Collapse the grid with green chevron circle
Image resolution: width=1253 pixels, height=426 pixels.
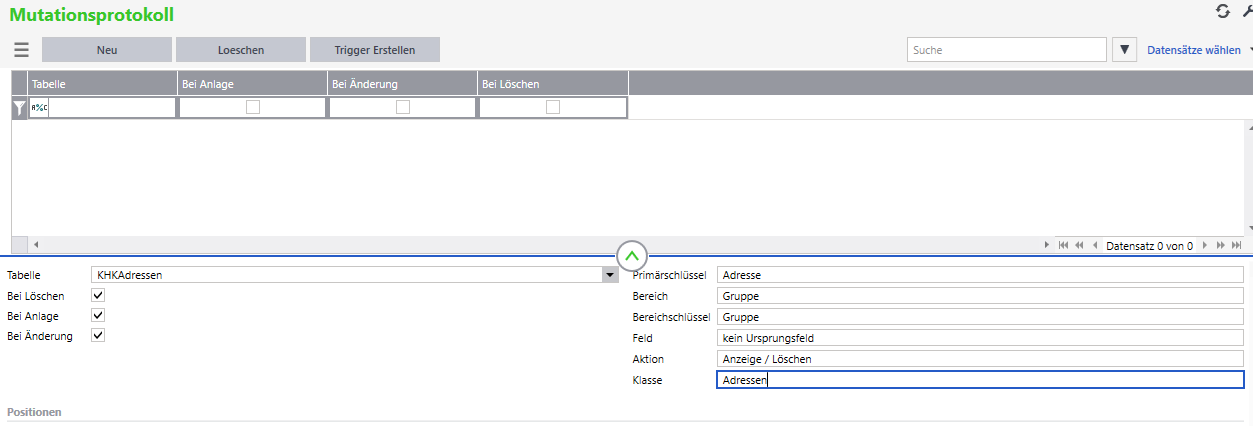pos(632,255)
